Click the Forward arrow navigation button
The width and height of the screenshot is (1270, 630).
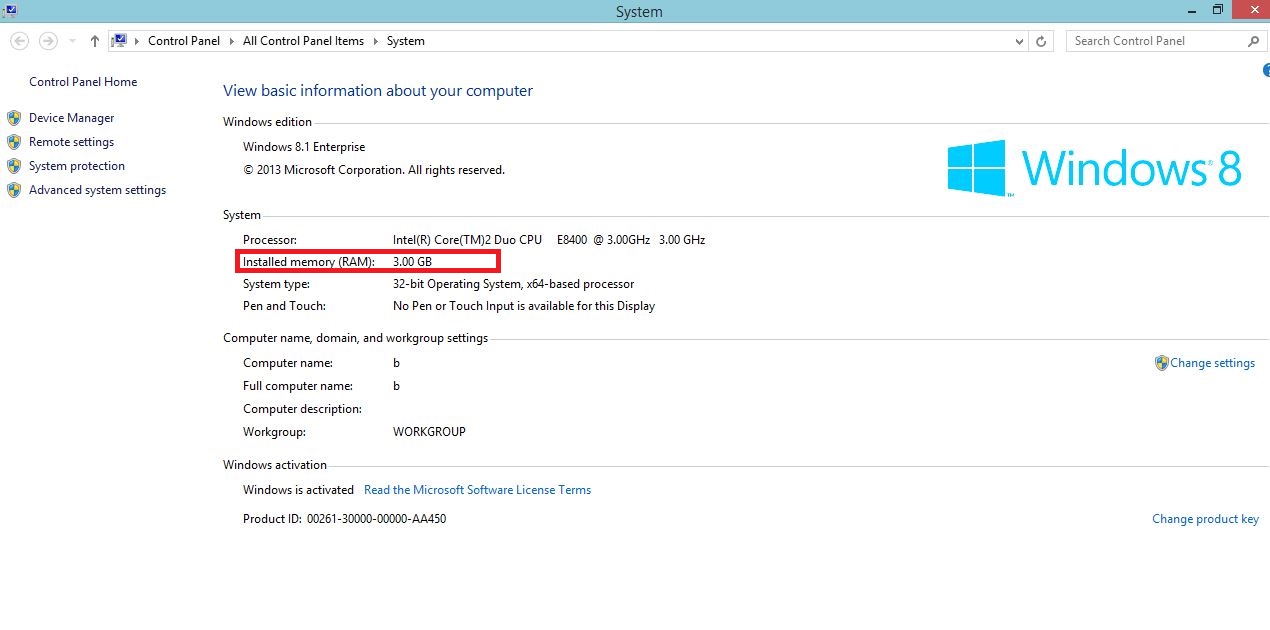[48, 41]
